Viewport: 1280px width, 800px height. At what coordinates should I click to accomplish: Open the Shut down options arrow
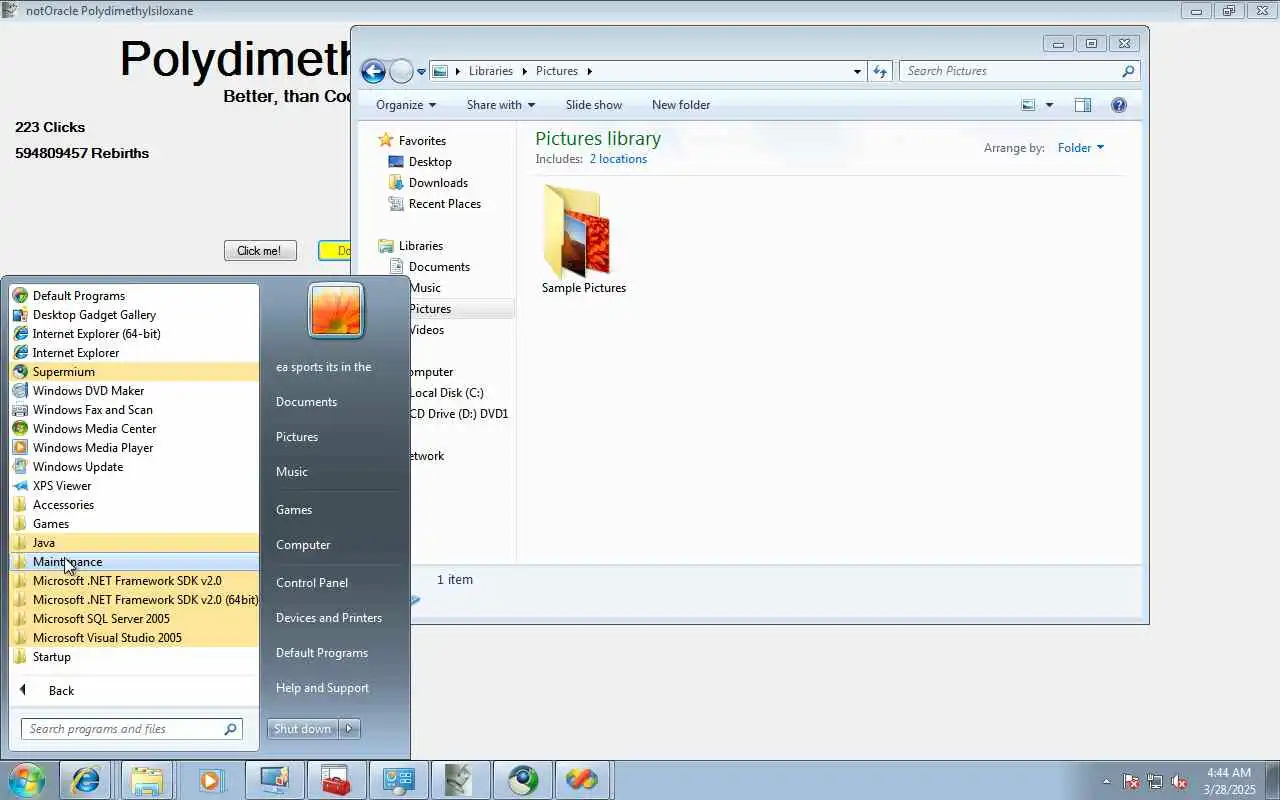click(x=350, y=729)
